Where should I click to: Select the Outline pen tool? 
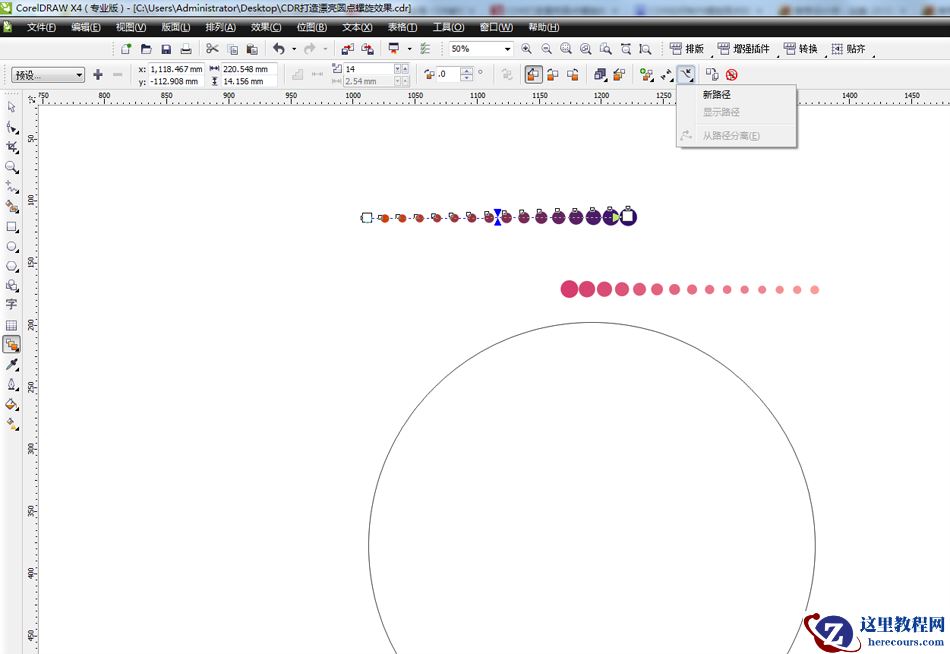click(x=12, y=385)
